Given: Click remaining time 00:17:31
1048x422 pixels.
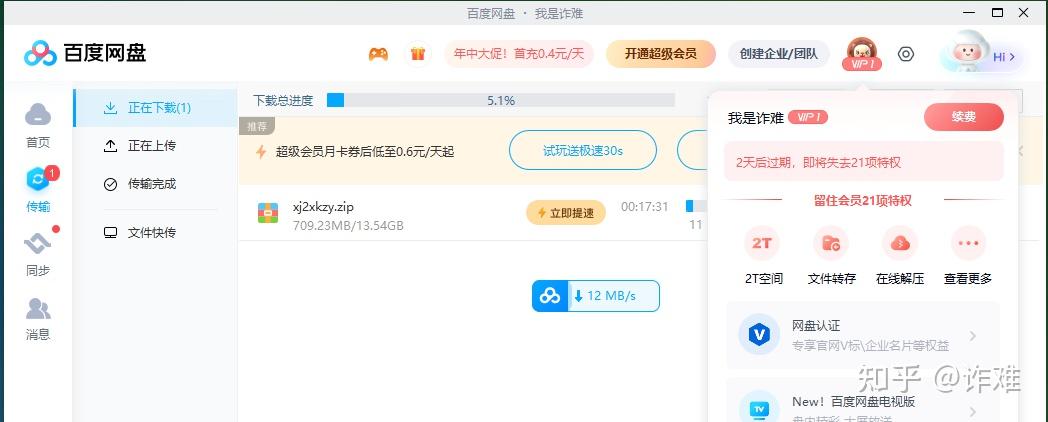Looking at the screenshot, I should coord(644,207).
